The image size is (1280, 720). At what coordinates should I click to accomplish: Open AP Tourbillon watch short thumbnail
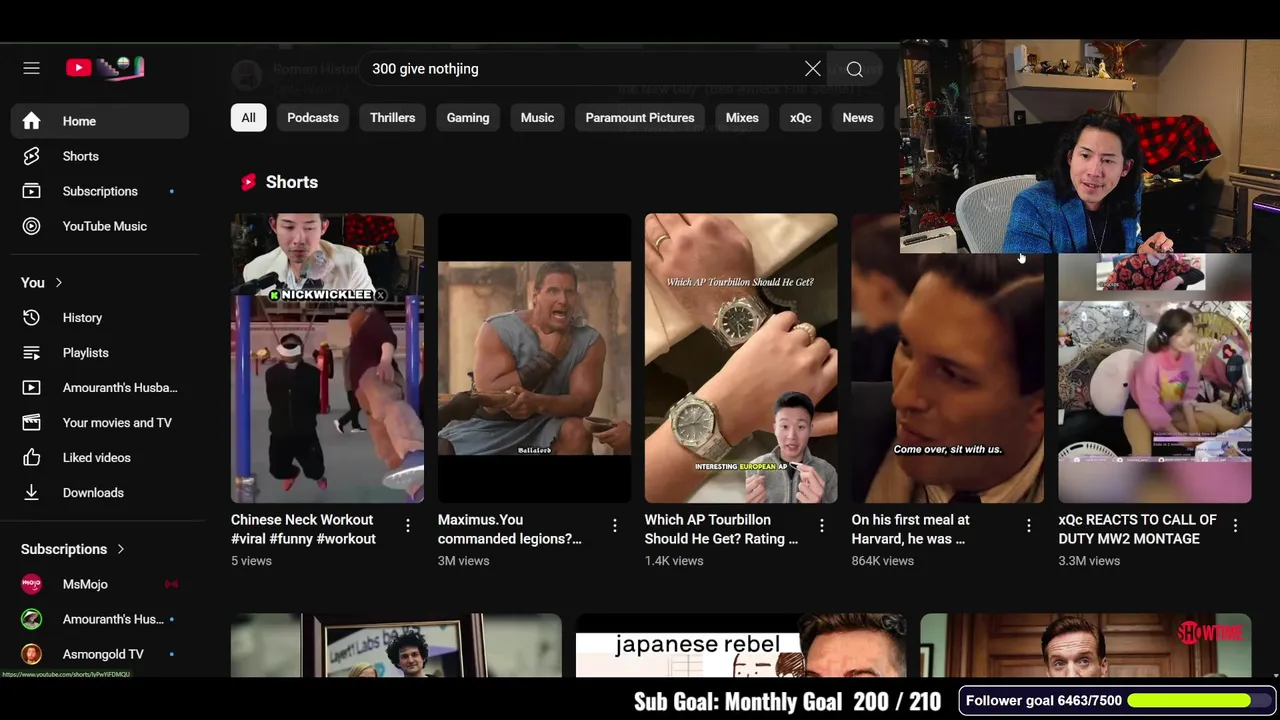741,358
